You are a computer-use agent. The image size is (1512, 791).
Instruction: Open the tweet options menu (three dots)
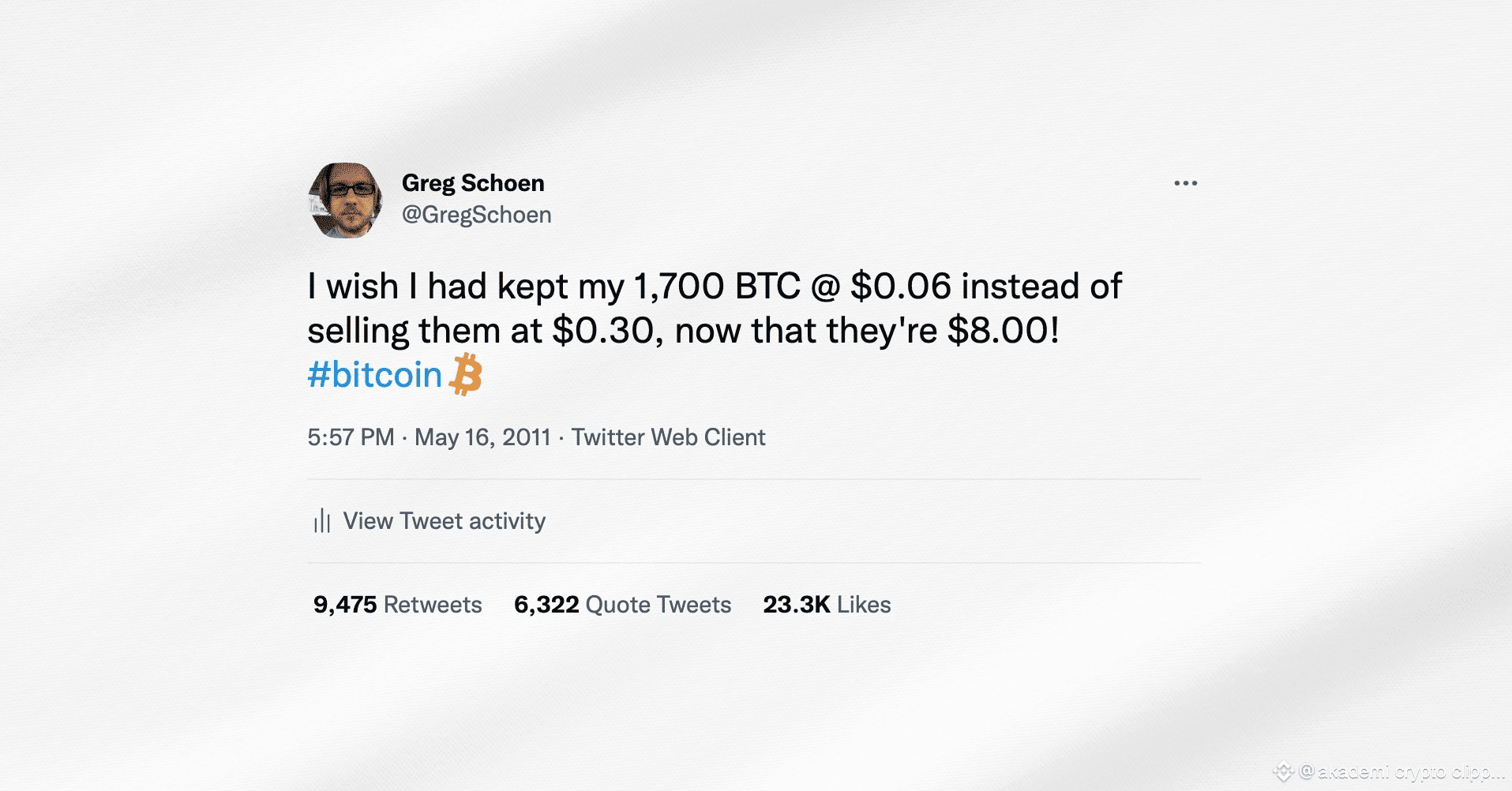(x=1184, y=182)
